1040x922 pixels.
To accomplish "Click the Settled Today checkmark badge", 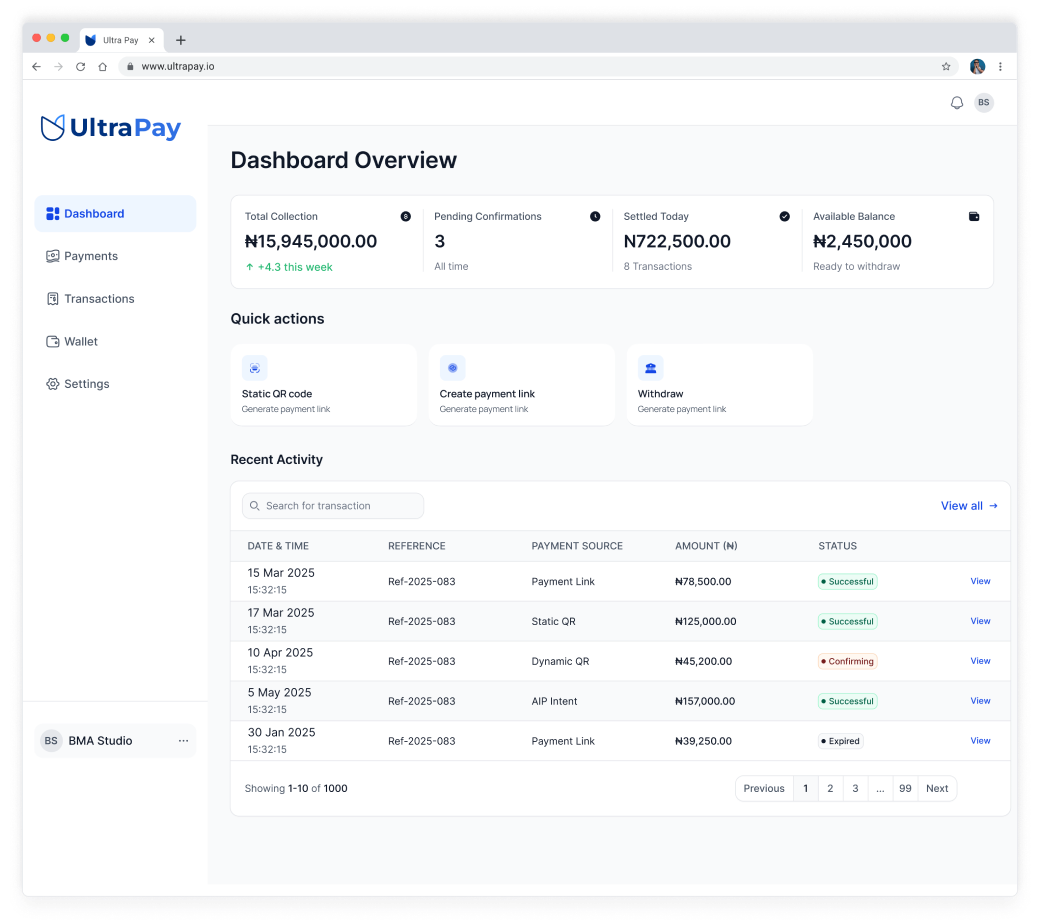I will (784, 216).
